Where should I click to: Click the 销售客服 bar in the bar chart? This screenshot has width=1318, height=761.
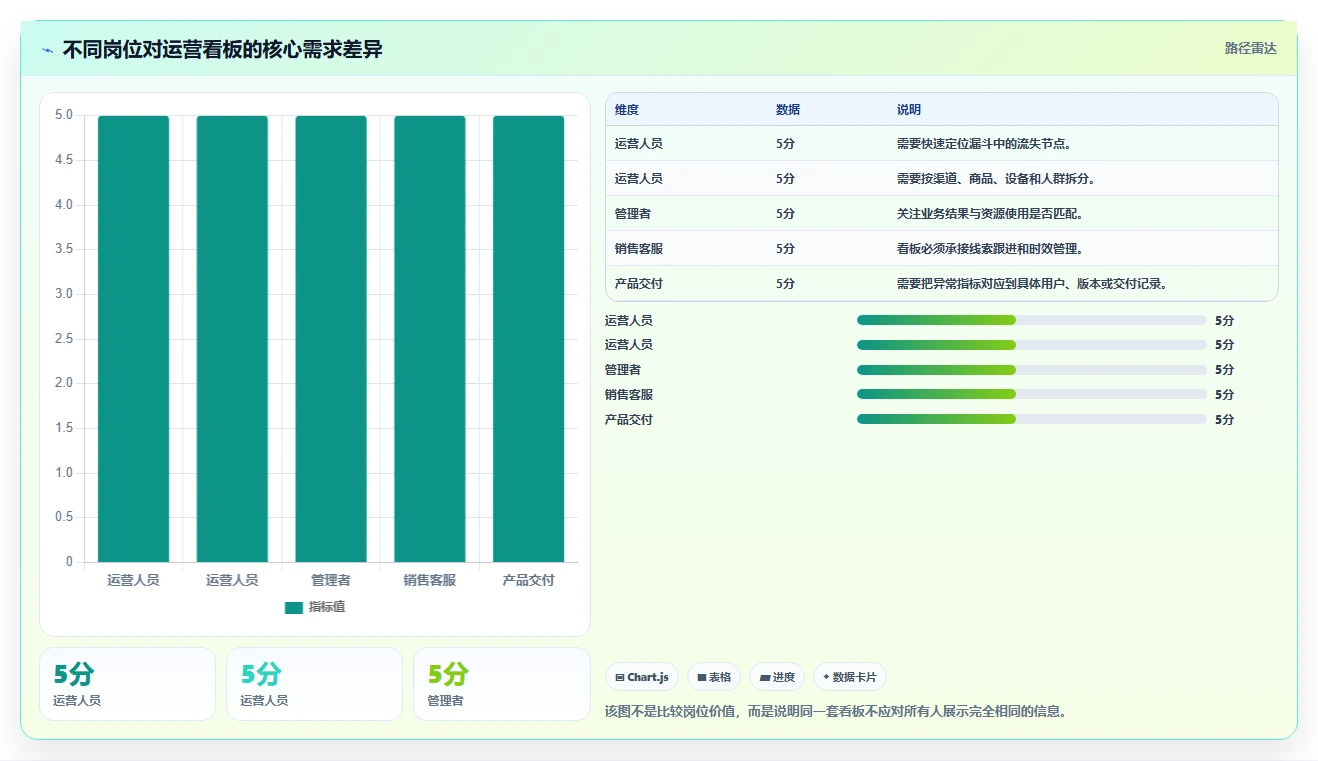point(430,339)
